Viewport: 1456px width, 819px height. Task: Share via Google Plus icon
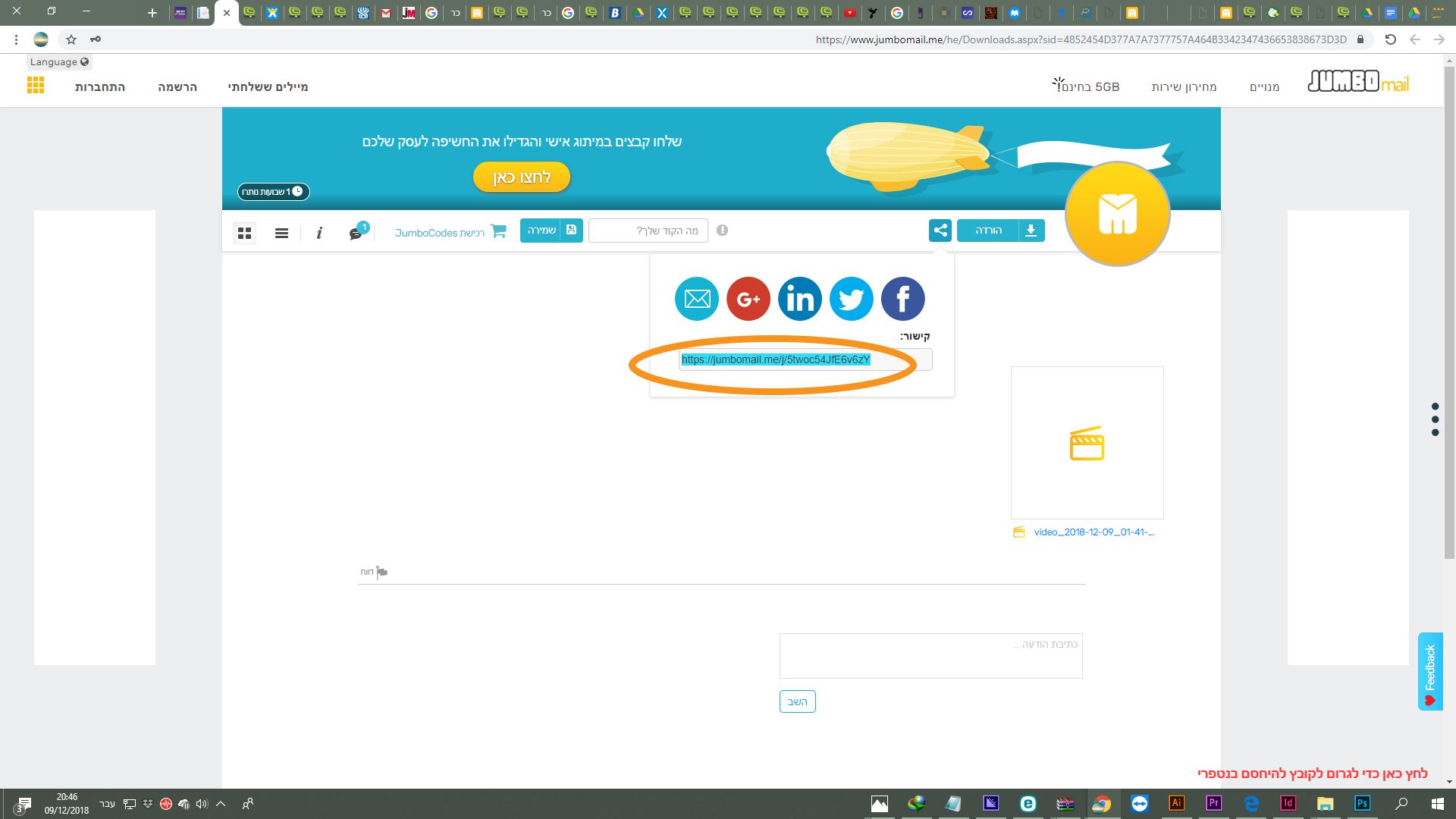(748, 299)
